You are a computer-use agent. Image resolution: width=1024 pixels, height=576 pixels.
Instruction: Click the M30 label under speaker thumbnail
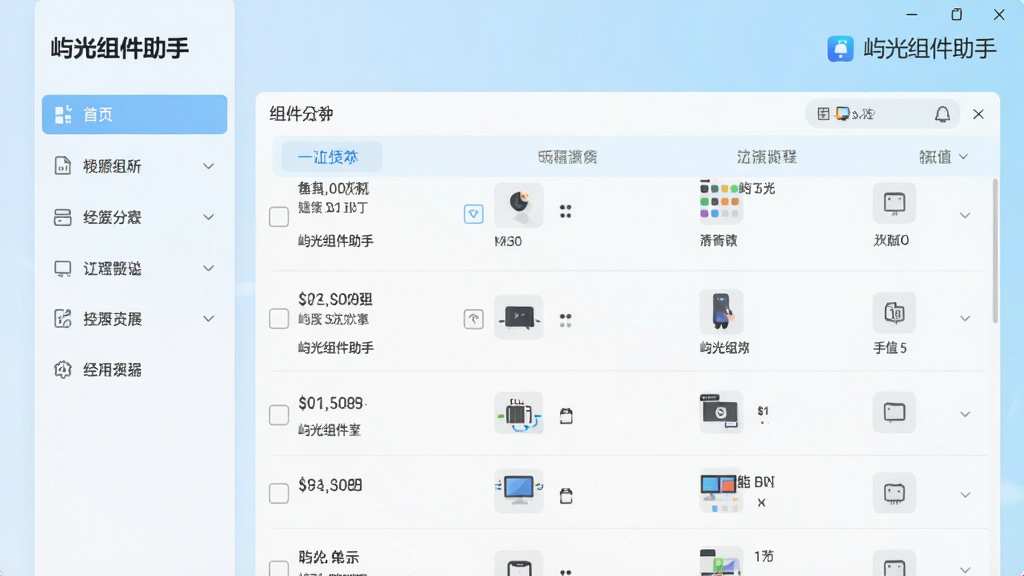tap(508, 242)
